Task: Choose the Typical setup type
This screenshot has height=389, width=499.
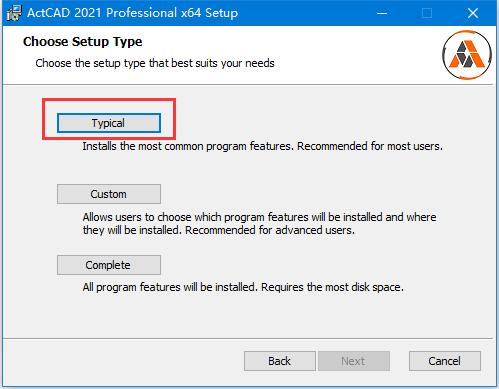Action: click(109, 123)
